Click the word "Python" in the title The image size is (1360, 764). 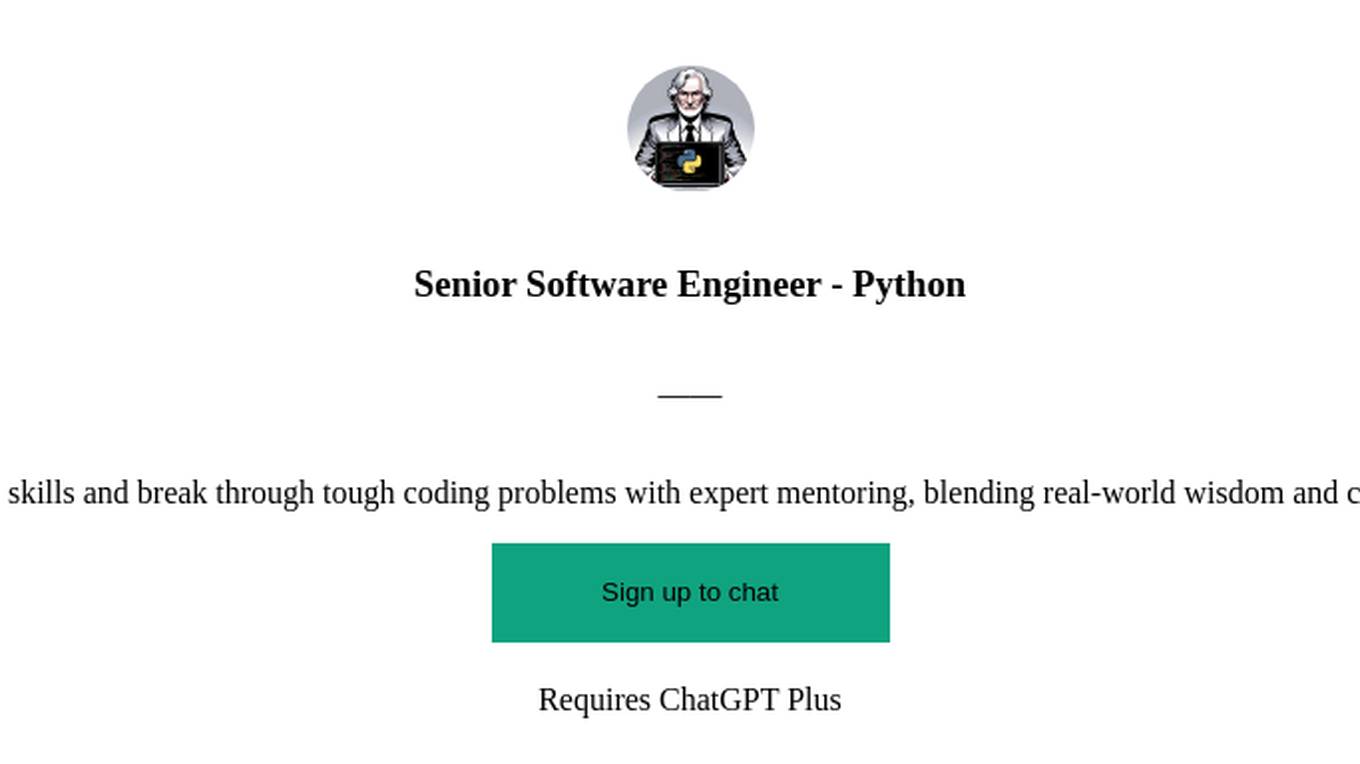pyautogui.click(x=908, y=284)
